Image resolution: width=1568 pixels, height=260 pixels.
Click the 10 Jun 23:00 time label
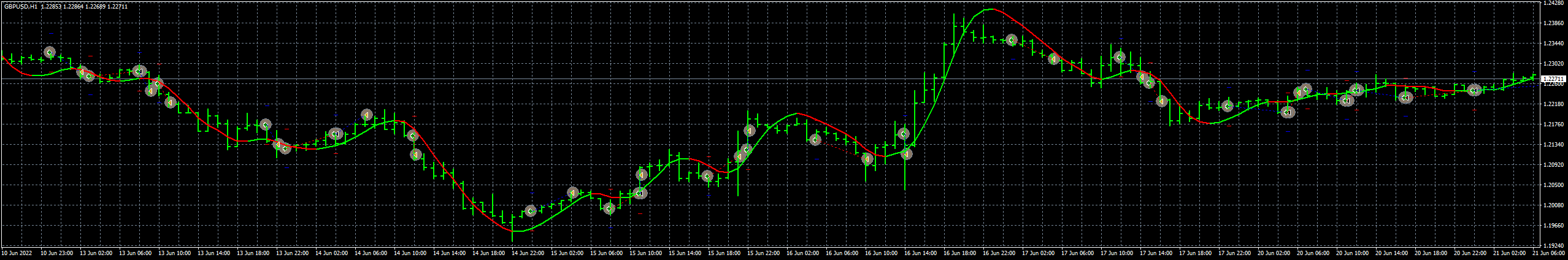click(x=57, y=253)
